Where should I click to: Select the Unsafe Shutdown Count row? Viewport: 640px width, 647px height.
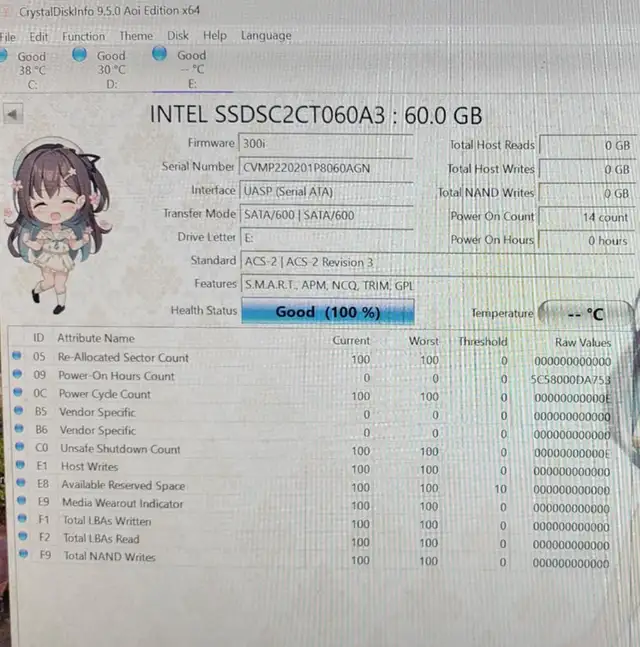pos(314,450)
